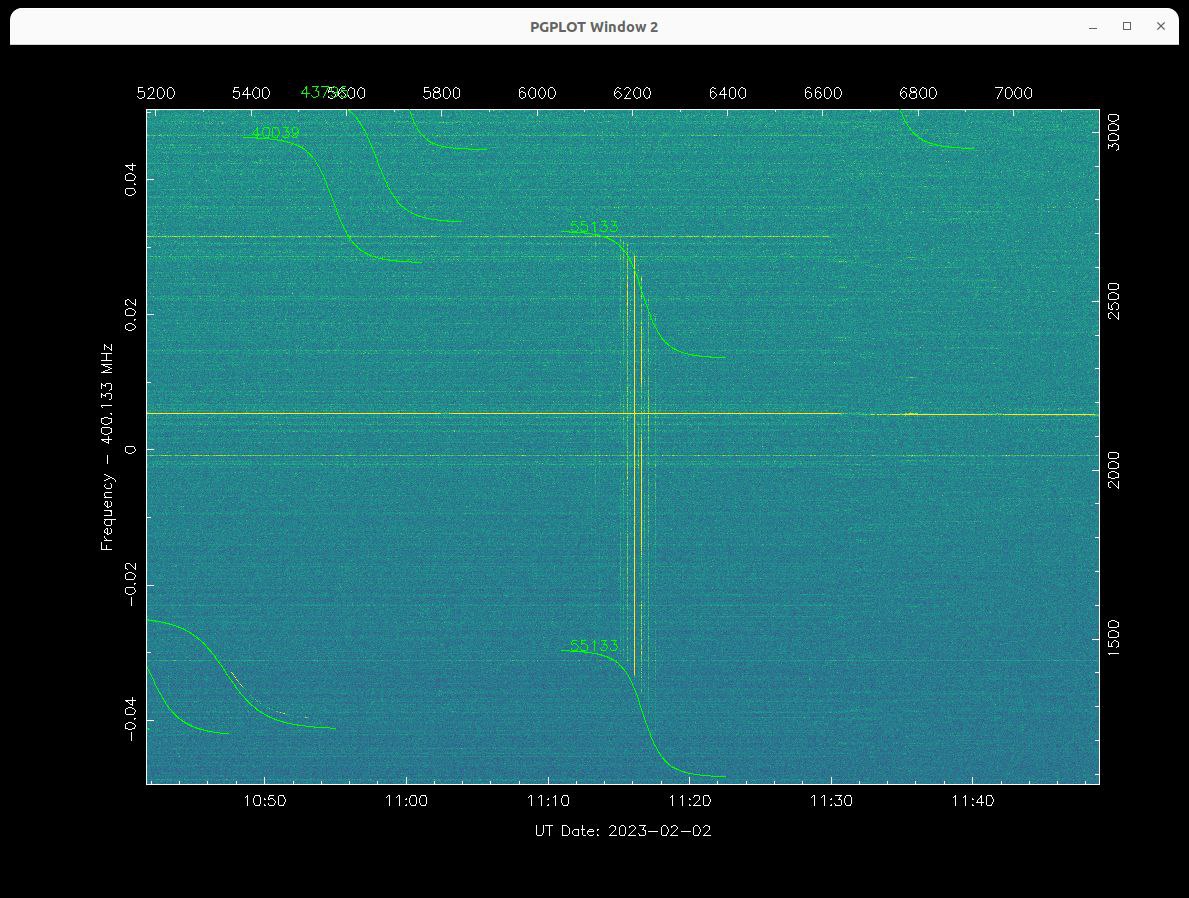The image size is (1189, 898).
Task: Click the 2000 channel tick on right axis
Action: (1114, 470)
